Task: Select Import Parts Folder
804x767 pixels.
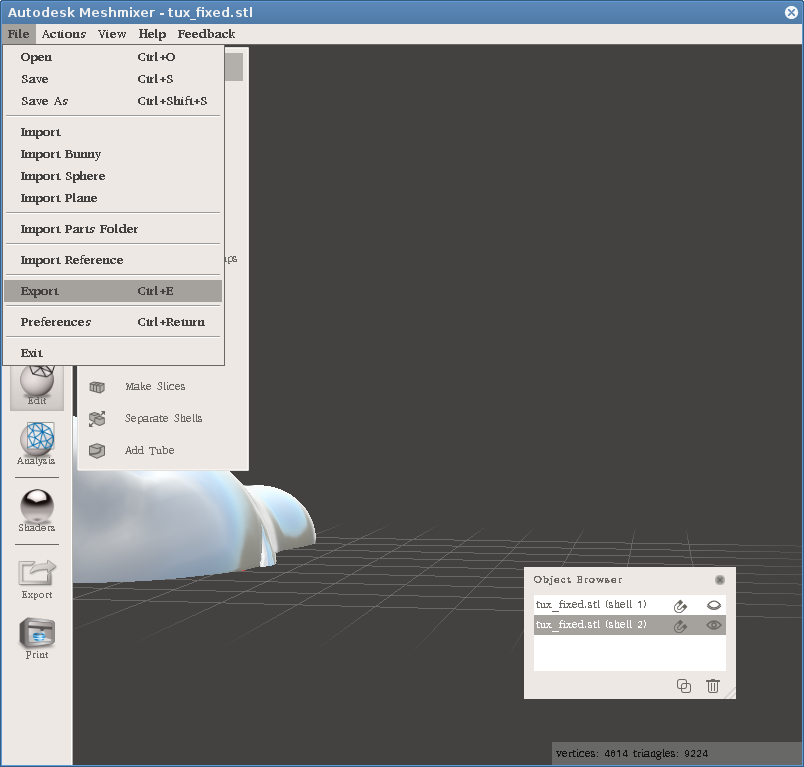Action: 113,229
